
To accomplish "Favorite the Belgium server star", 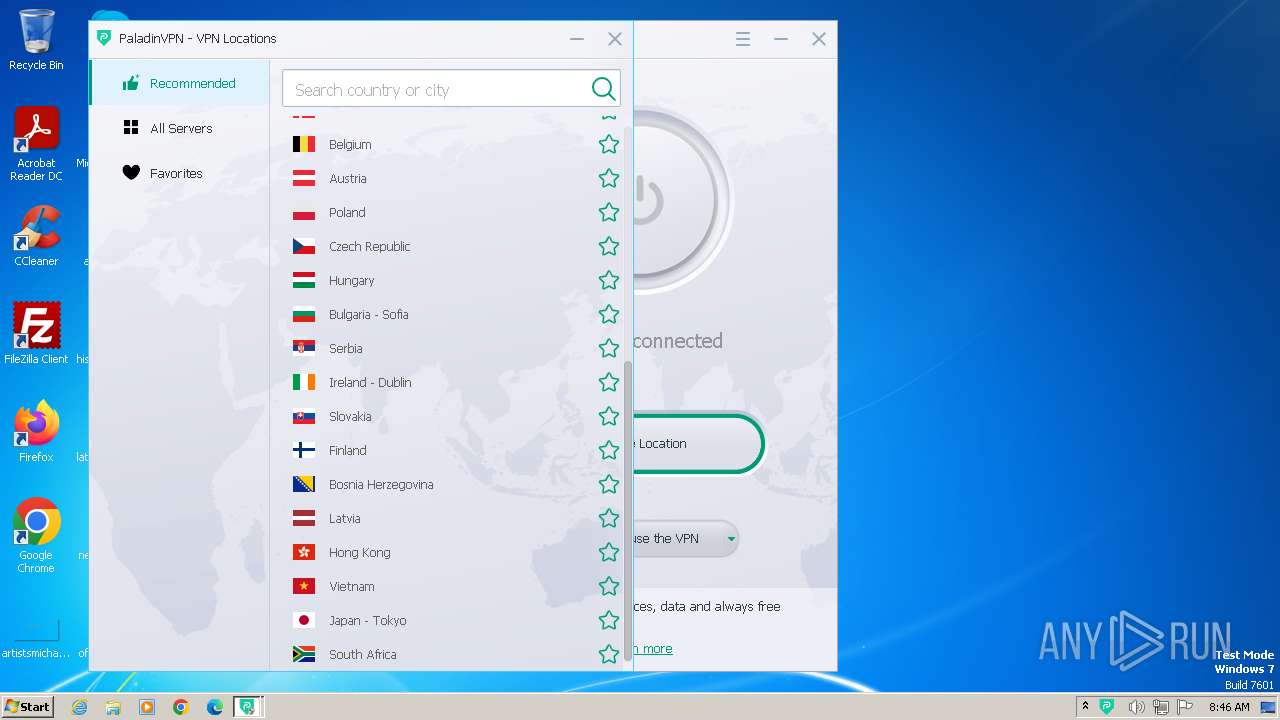I will click(x=608, y=144).
